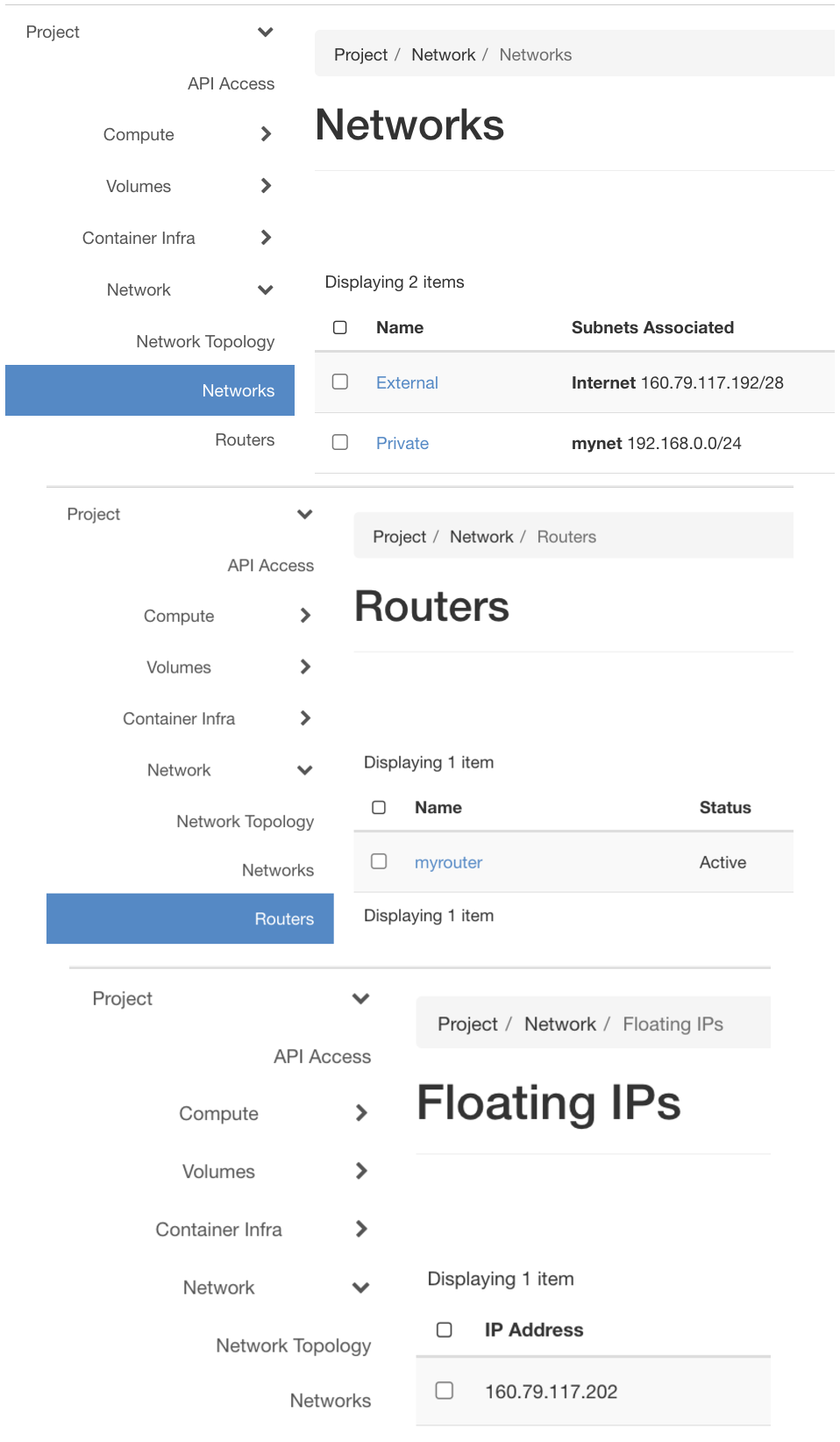Check the select-all checkbox in Networks table
This screenshot has height=1442, width=840.
click(339, 326)
